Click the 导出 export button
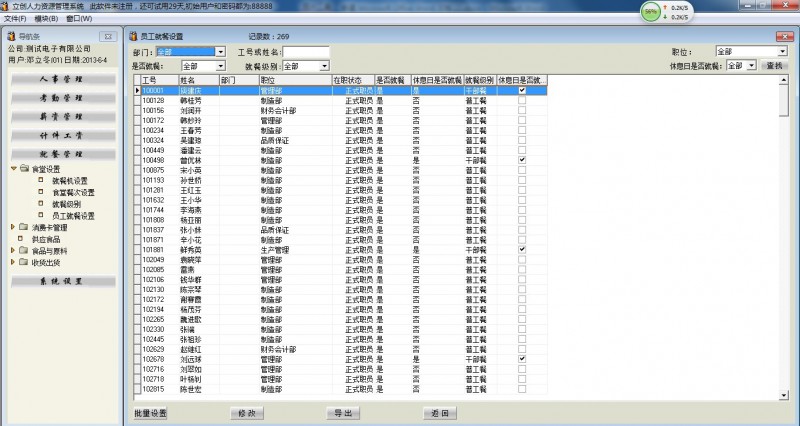Screen dimensions: 800x426 pyautogui.click(x=342, y=412)
